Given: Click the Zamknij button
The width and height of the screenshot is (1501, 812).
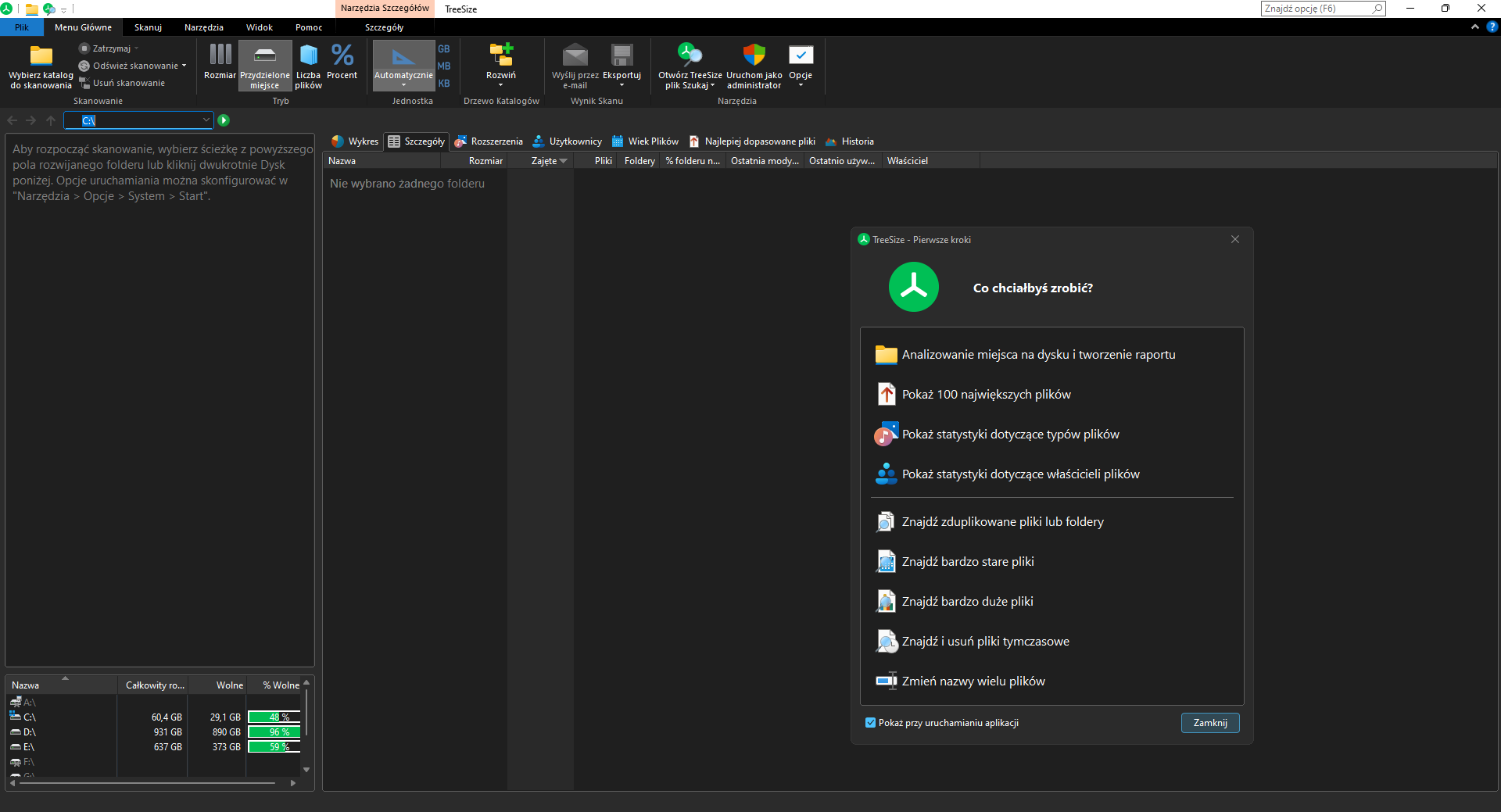Looking at the screenshot, I should (x=1210, y=723).
